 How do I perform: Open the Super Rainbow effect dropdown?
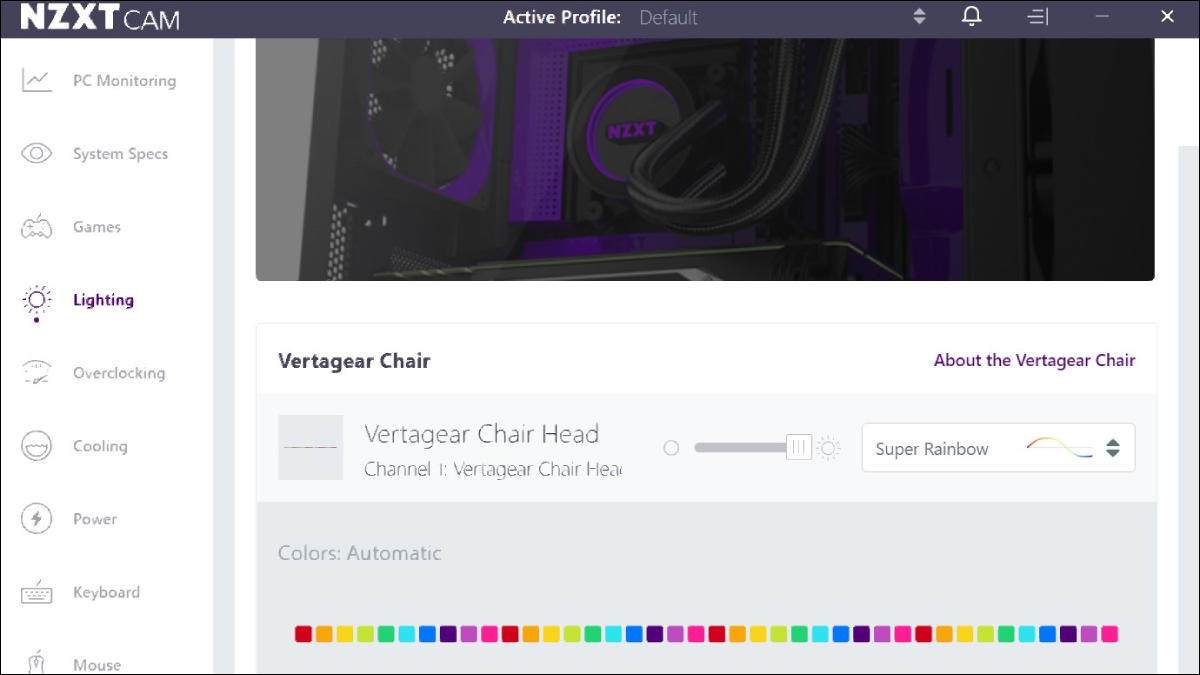998,448
